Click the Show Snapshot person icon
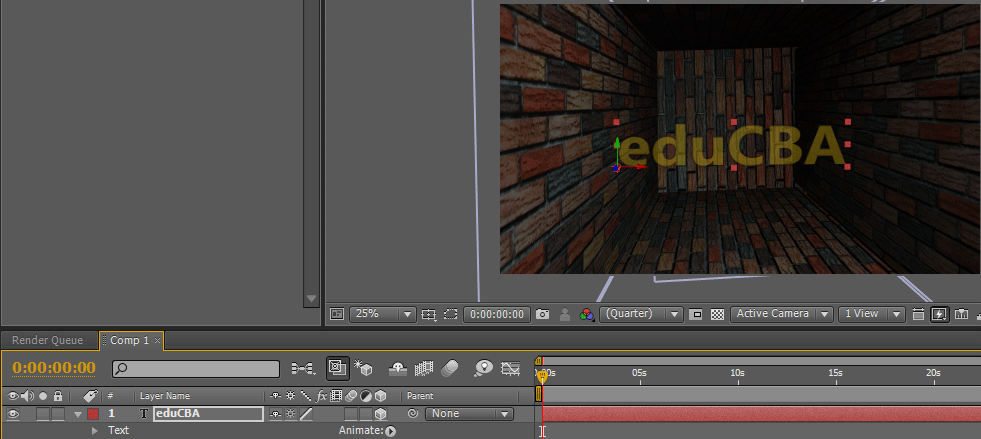This screenshot has width=981, height=439. [565, 314]
